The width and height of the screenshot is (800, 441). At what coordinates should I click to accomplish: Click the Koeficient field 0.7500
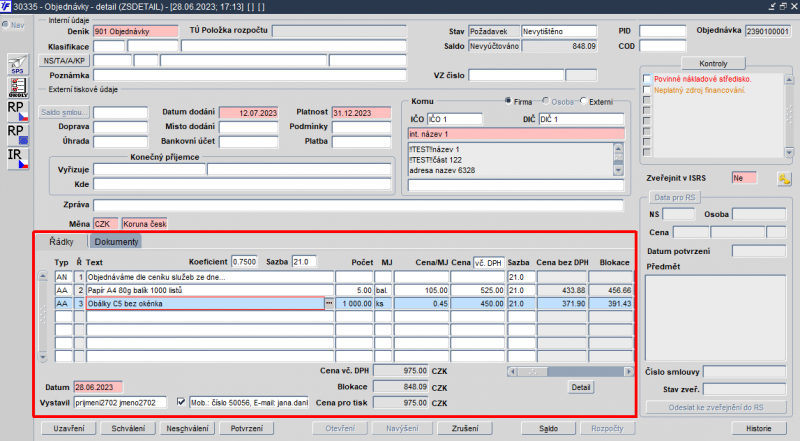click(244, 262)
